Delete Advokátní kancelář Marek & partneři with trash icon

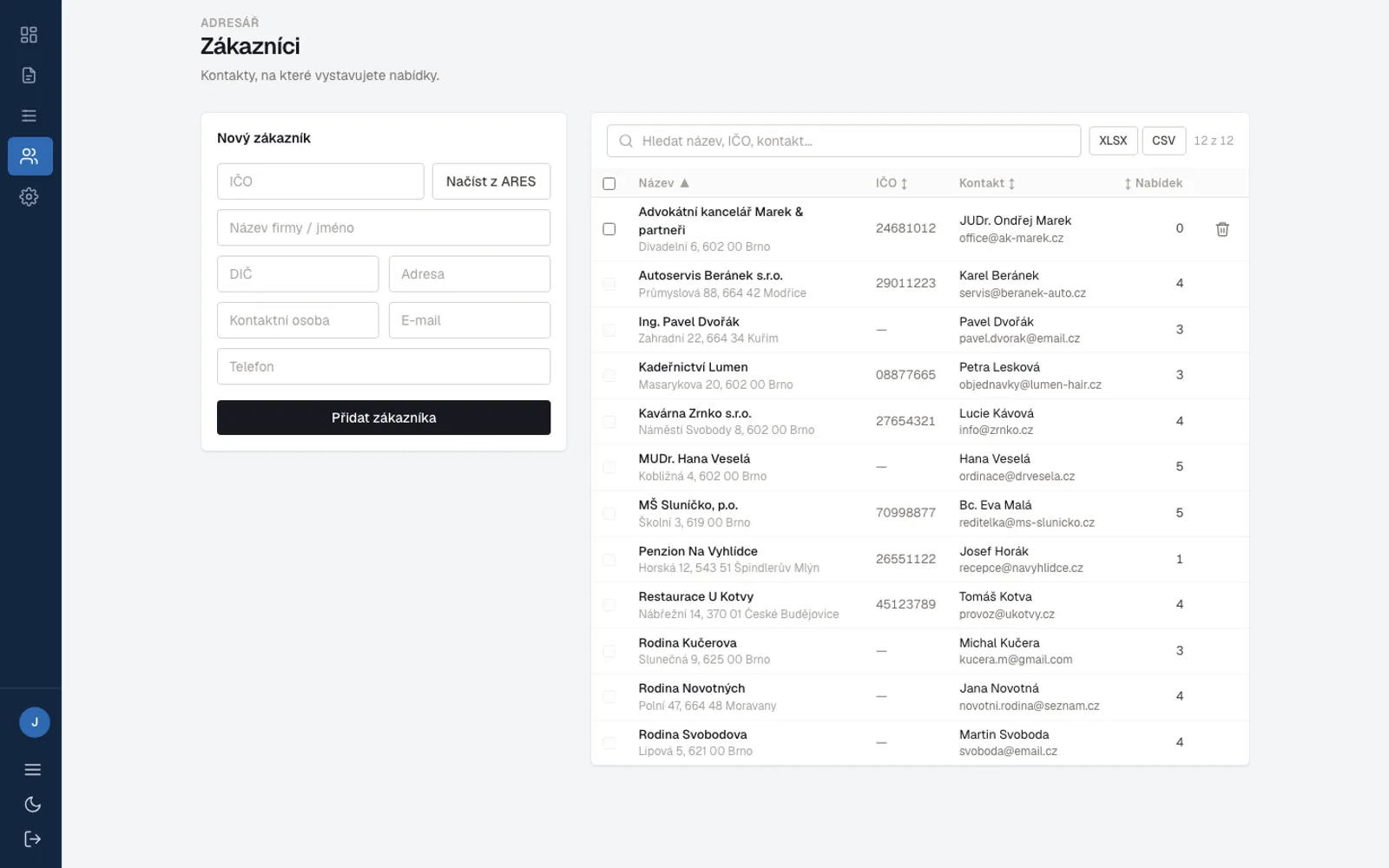[x=1222, y=229]
